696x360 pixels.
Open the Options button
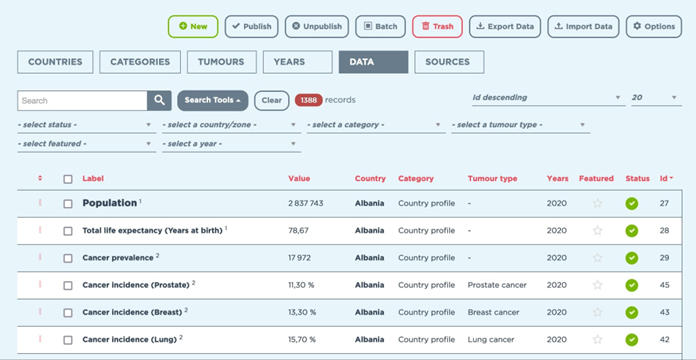(x=654, y=27)
